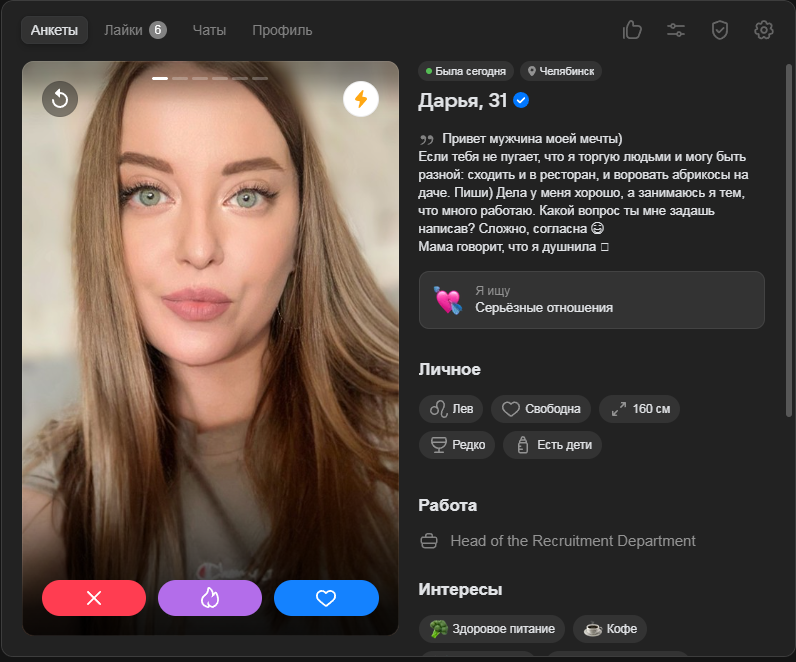Click the Здоровое питание interest chip
Image resolution: width=796 pixels, height=662 pixels.
click(x=492, y=629)
